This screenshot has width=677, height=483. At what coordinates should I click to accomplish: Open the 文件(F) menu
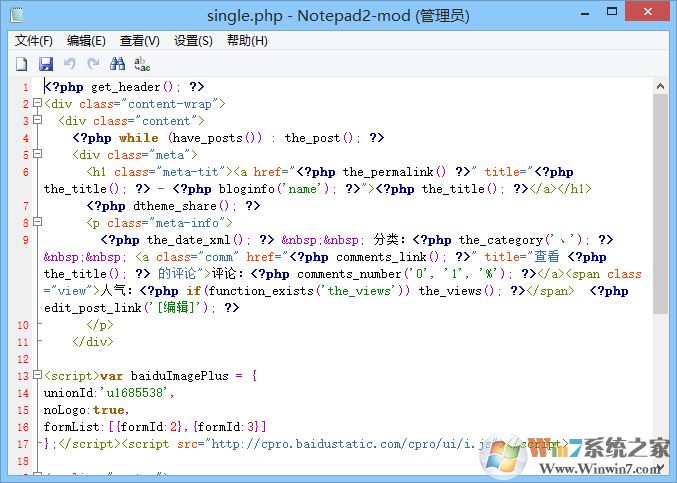click(34, 41)
